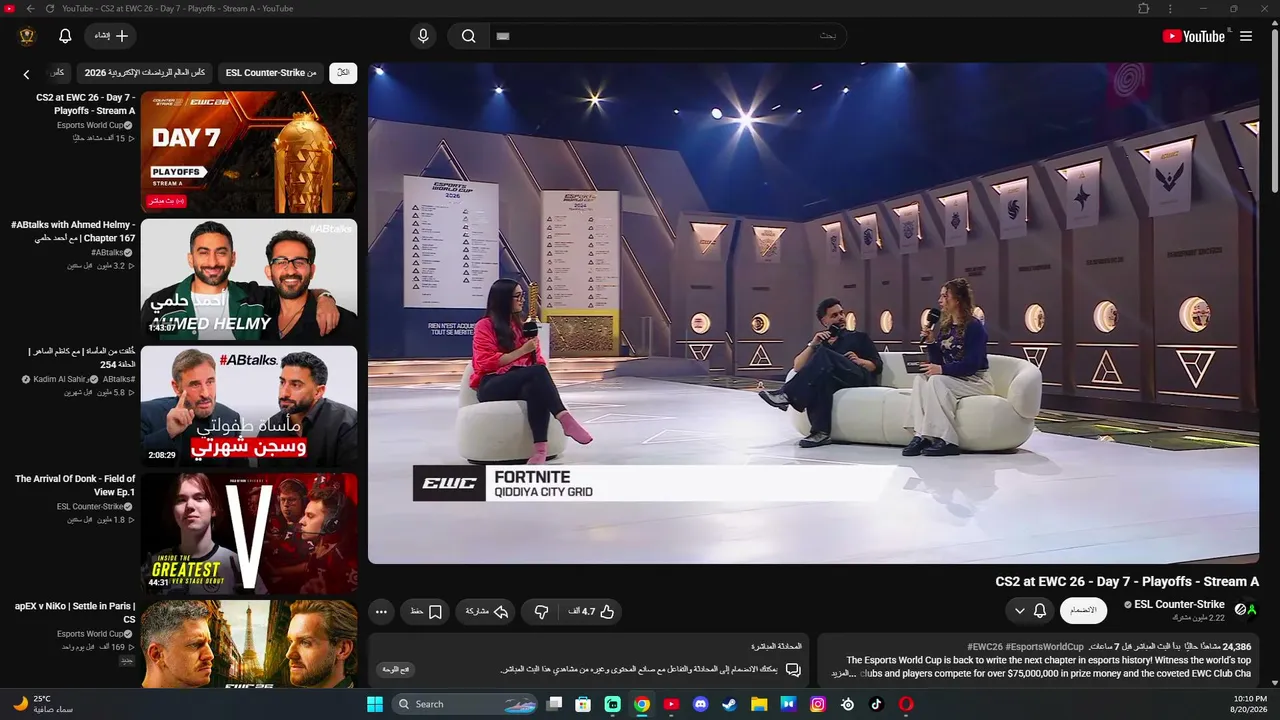
Task: Open the browser three-dot menu
Action: pyautogui.click(x=1170, y=9)
